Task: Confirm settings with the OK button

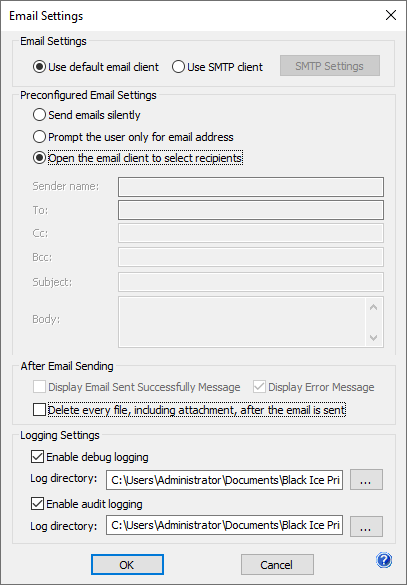Action: tap(127, 564)
